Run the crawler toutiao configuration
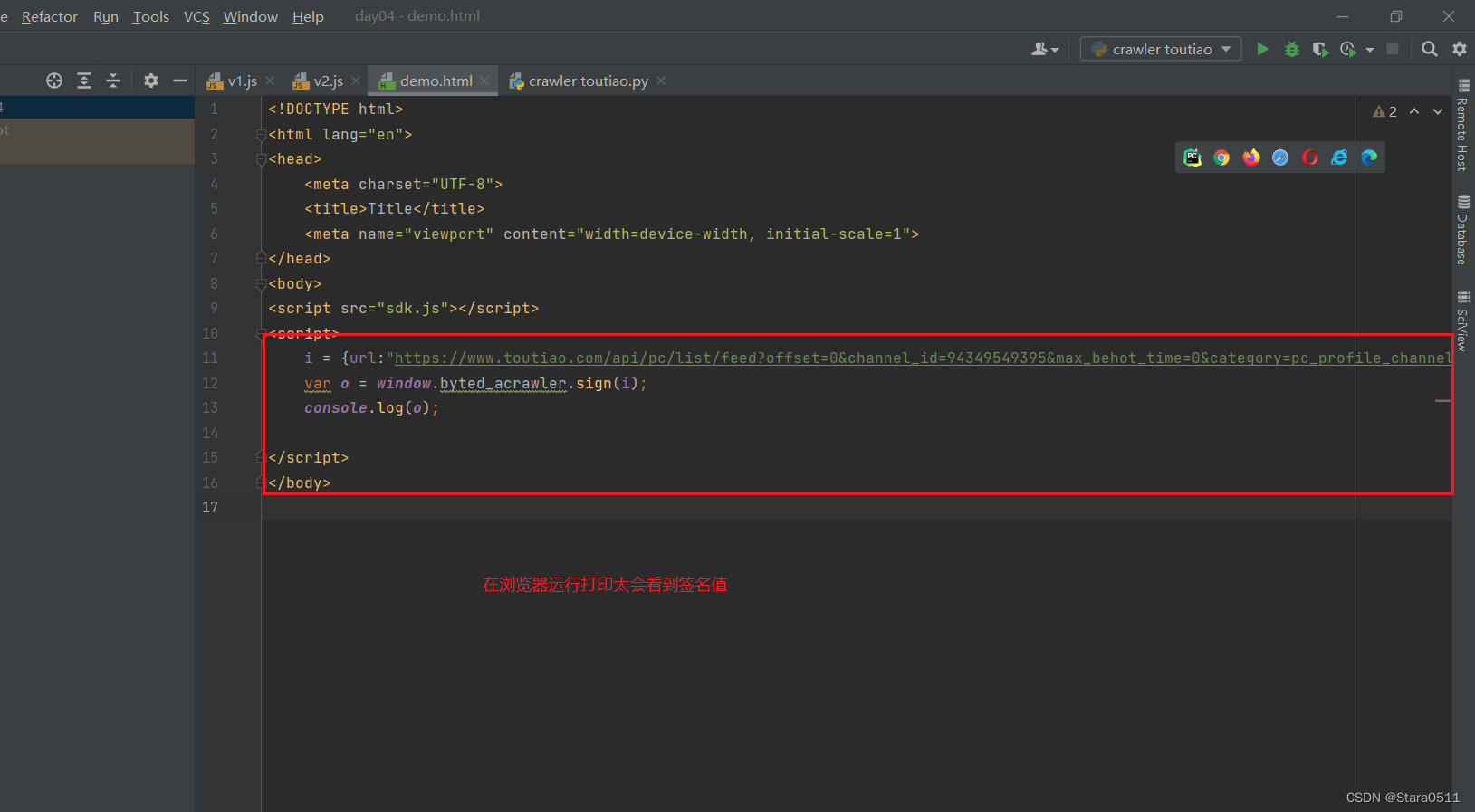1475x812 pixels. (1262, 49)
